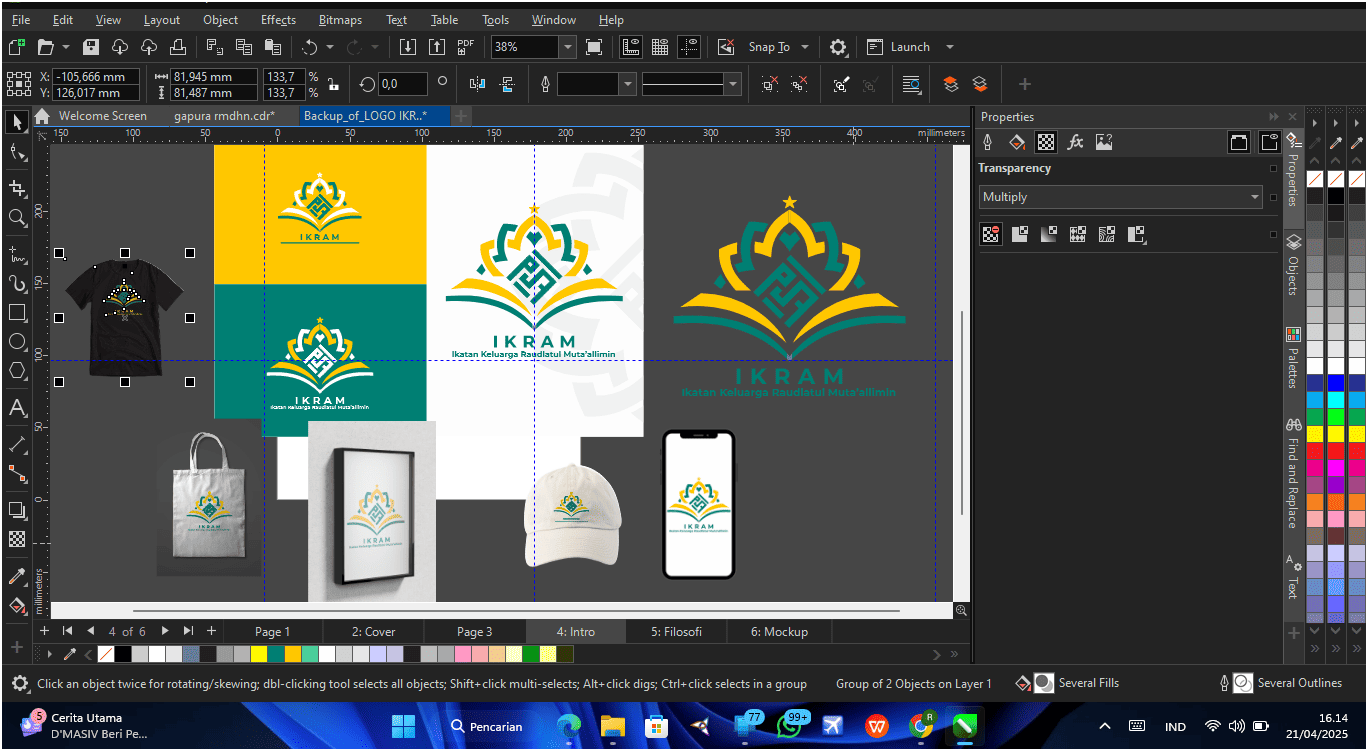
Task: Select the yellow swatch in the document palette
Action: coord(257,653)
